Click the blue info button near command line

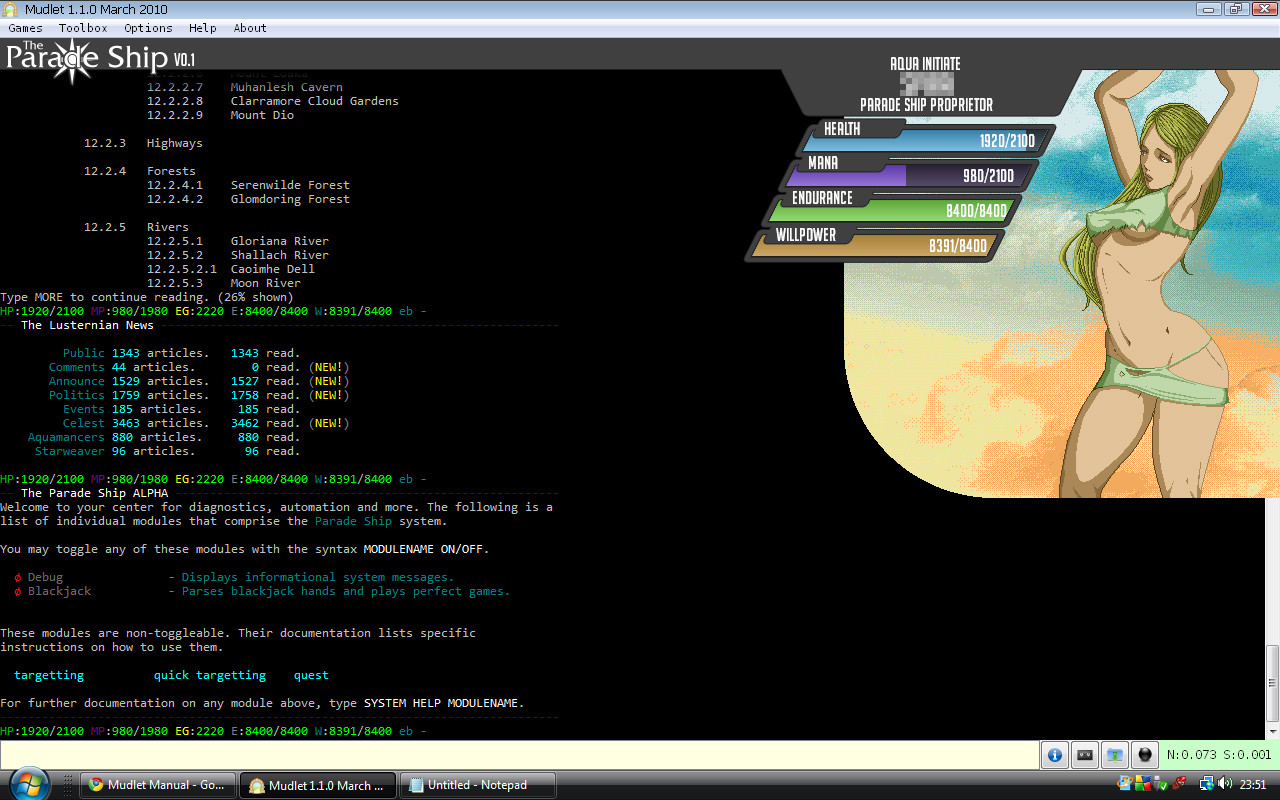[x=1053, y=755]
